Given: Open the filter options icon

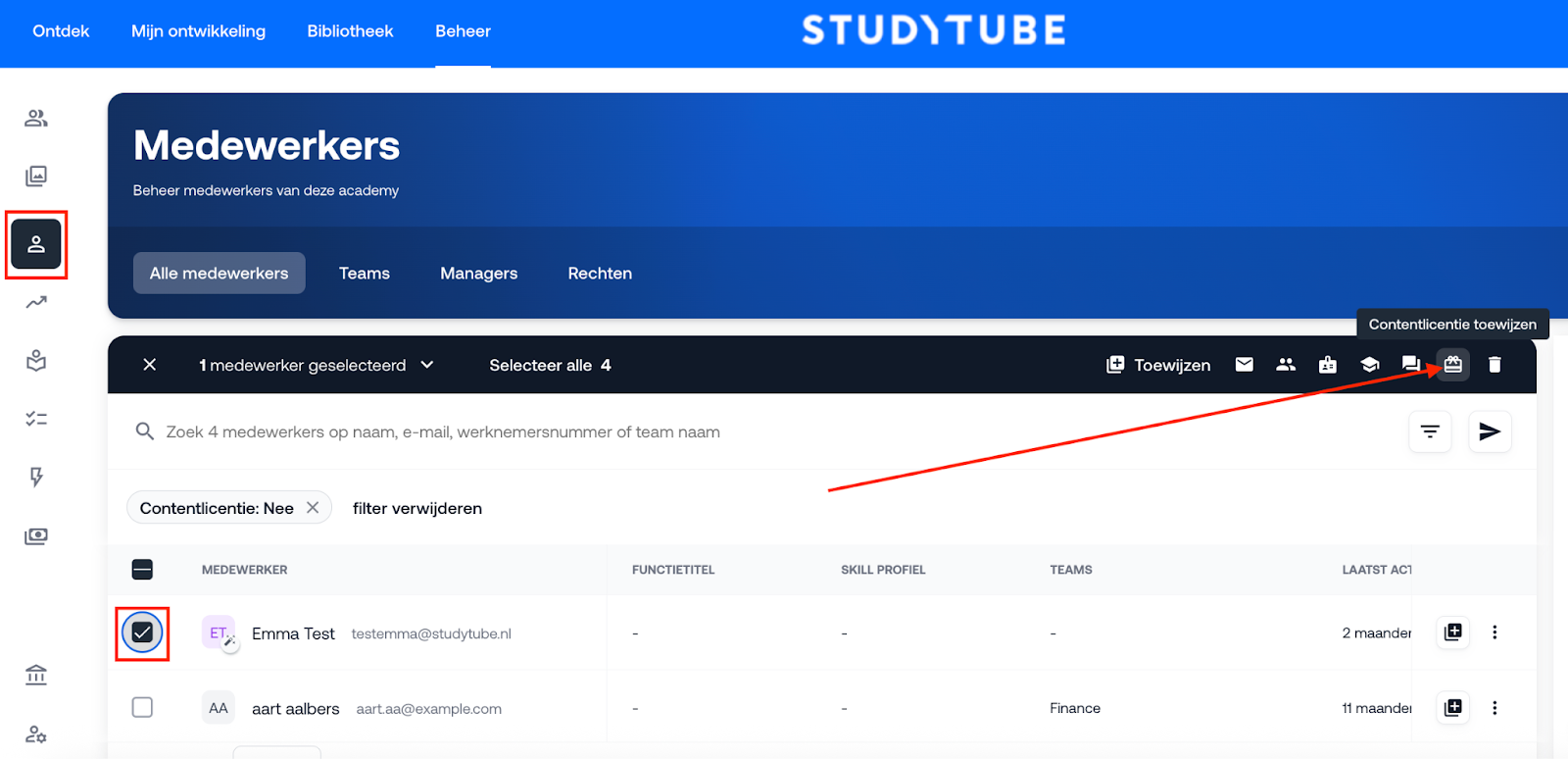Looking at the screenshot, I should click(x=1430, y=431).
